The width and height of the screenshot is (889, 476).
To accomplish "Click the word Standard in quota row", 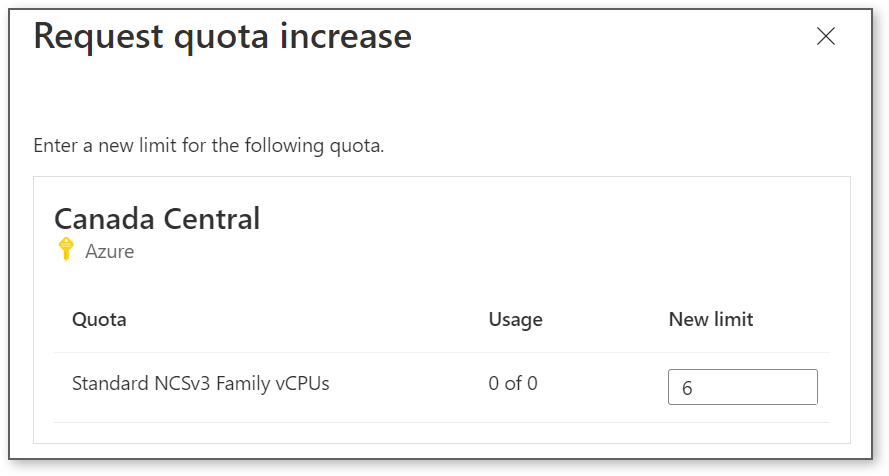I will pyautogui.click(x=111, y=384).
